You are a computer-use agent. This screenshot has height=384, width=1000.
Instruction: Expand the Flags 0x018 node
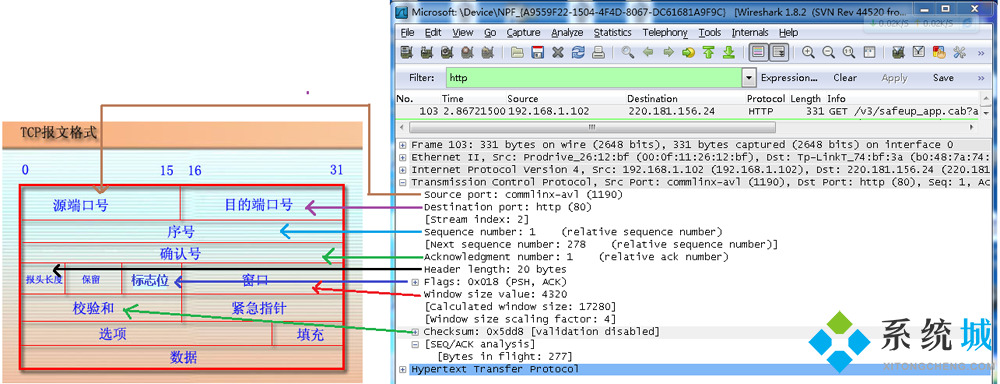(x=415, y=282)
